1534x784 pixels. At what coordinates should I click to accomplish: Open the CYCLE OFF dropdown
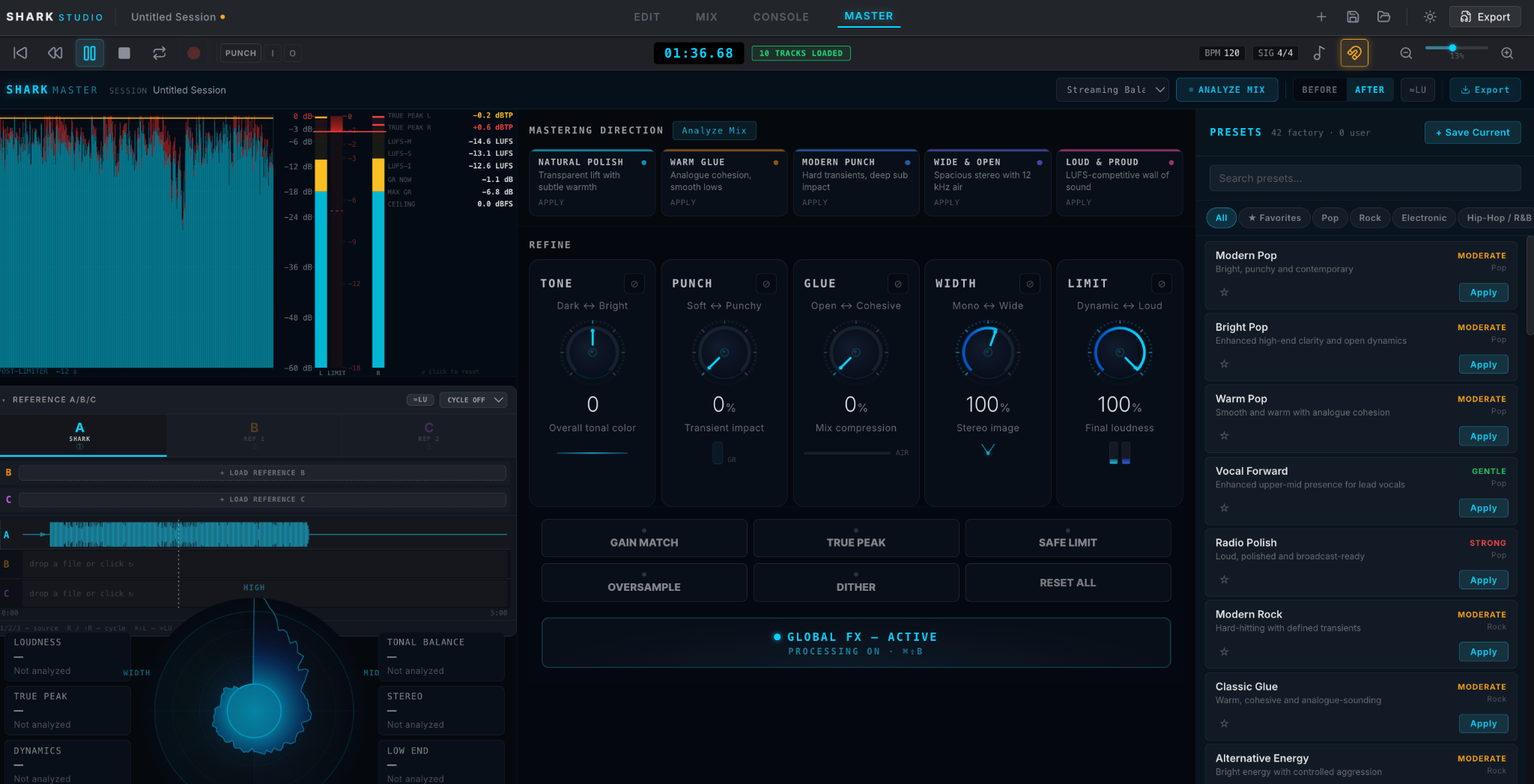click(x=473, y=400)
